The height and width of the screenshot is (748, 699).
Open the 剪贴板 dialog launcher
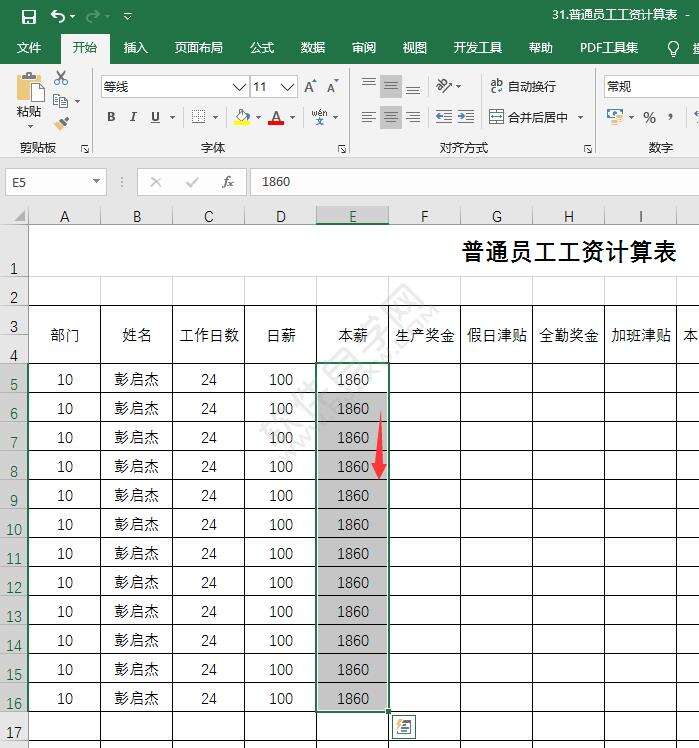tap(85, 149)
